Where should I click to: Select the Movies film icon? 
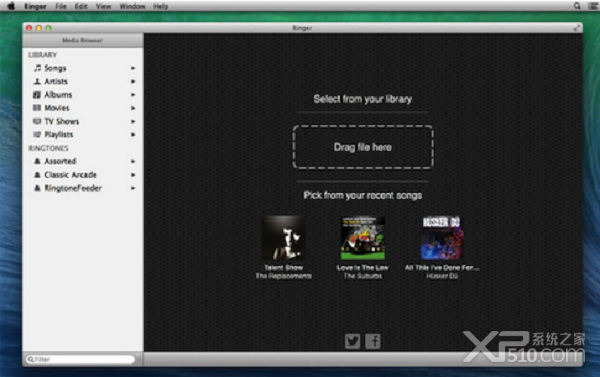tap(37, 108)
